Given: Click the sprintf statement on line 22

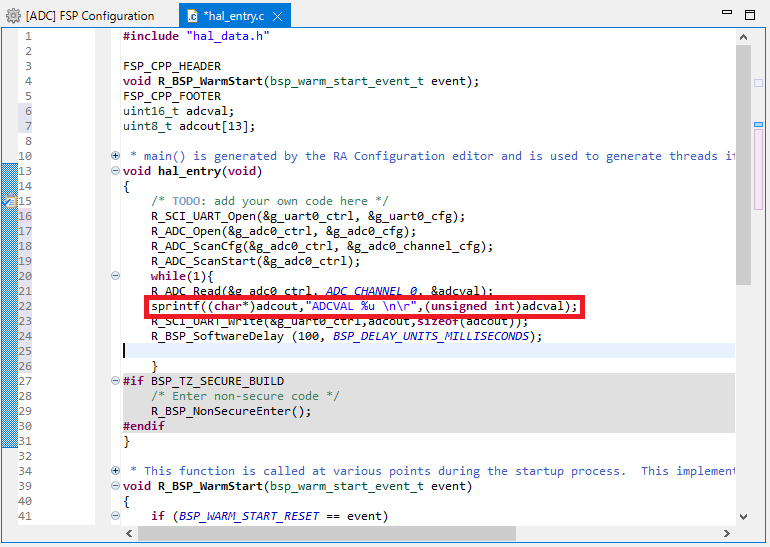Looking at the screenshot, I should [x=364, y=306].
